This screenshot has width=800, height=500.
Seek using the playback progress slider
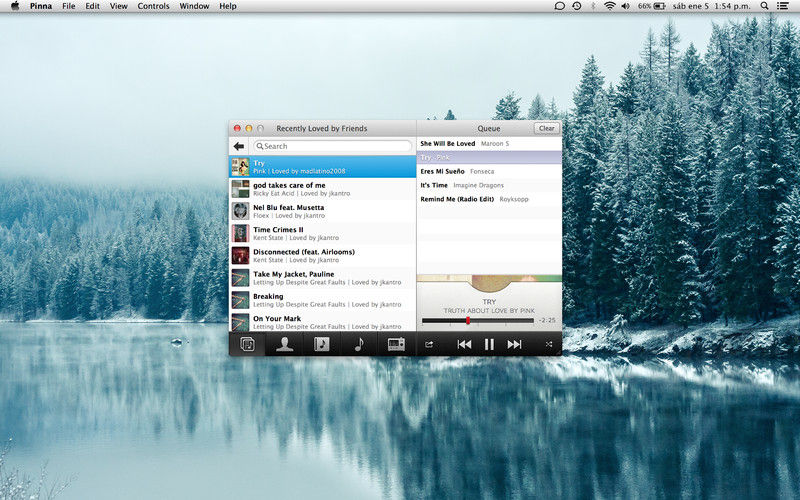[x=478, y=321]
